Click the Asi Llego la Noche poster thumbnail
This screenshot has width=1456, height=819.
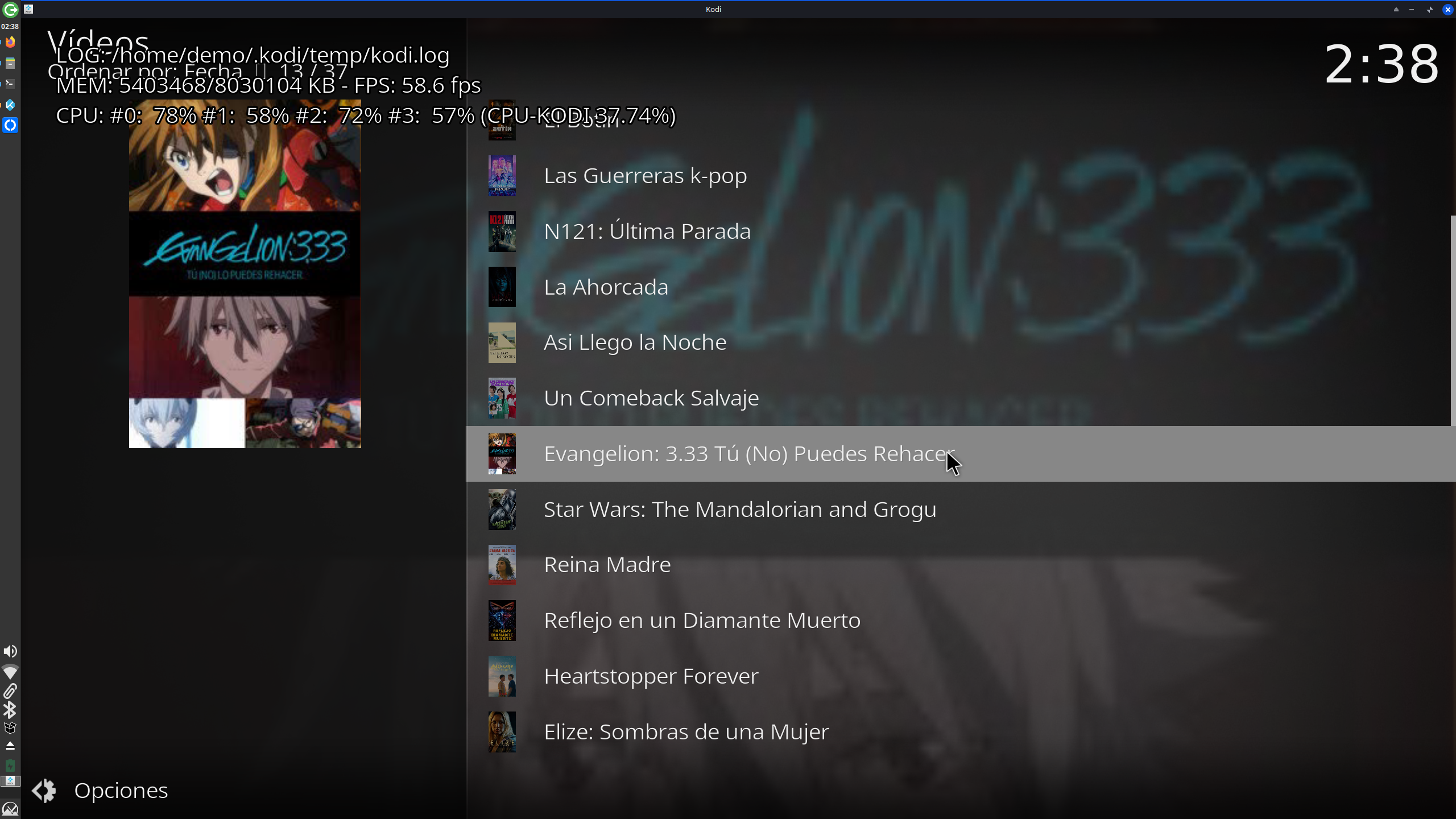pos(502,343)
